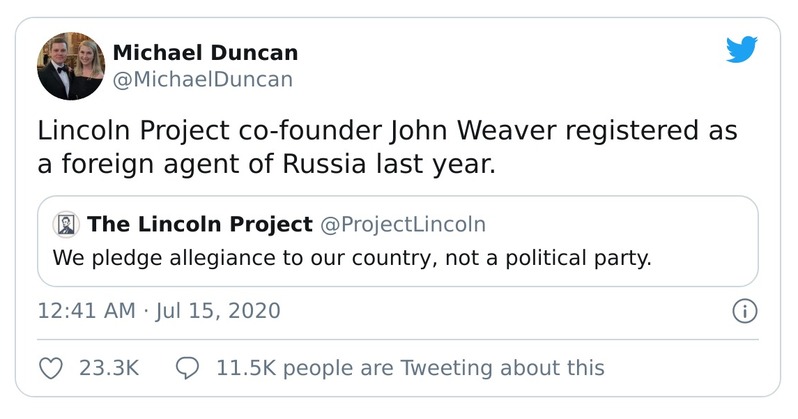Open the tweet info circle icon

point(744,311)
